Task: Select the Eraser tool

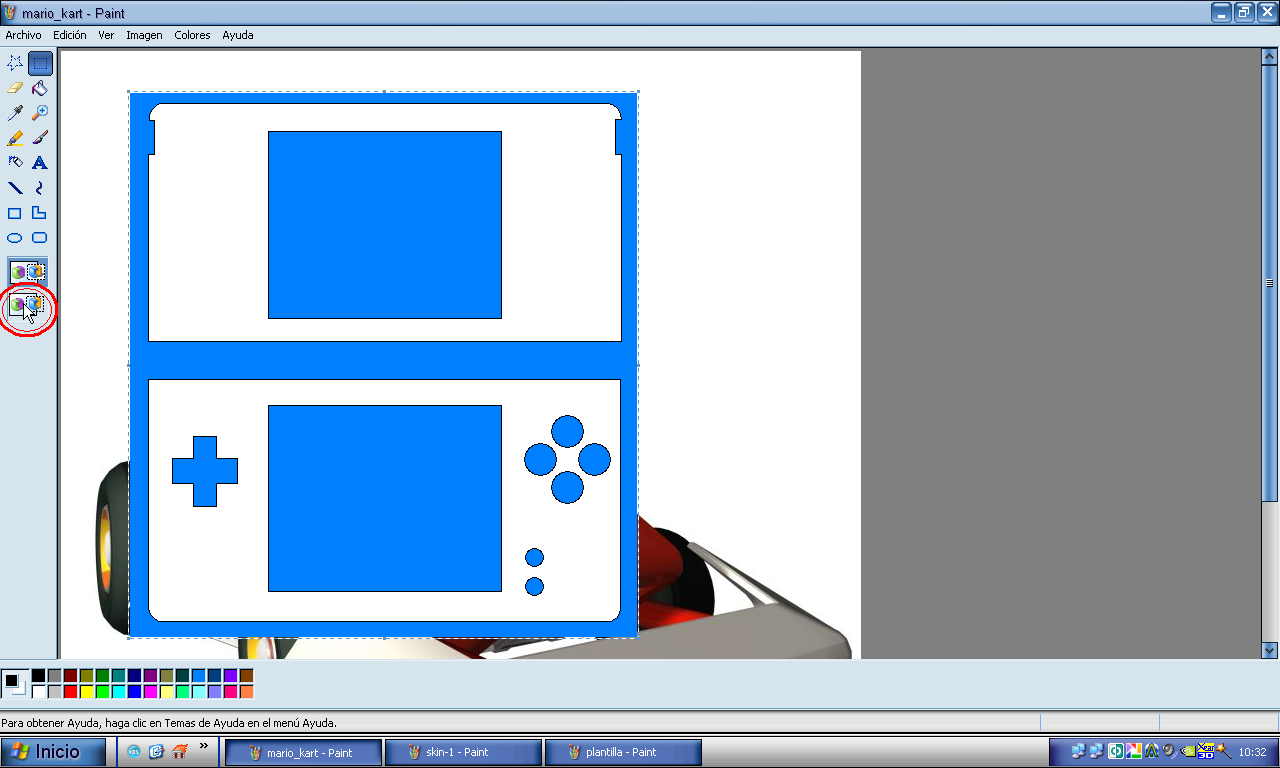Action: (15, 88)
